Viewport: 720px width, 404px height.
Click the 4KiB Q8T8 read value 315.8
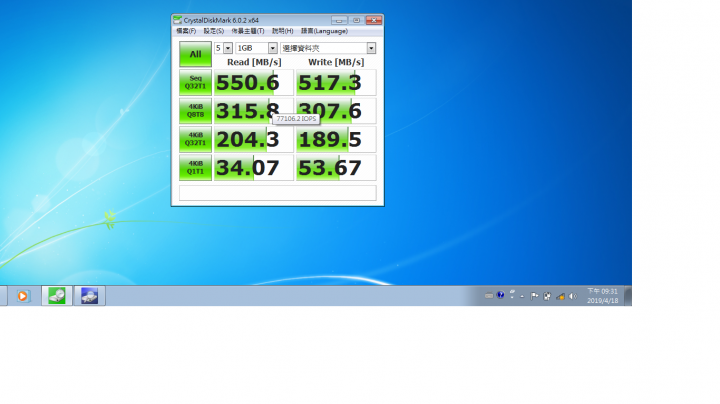[253, 111]
